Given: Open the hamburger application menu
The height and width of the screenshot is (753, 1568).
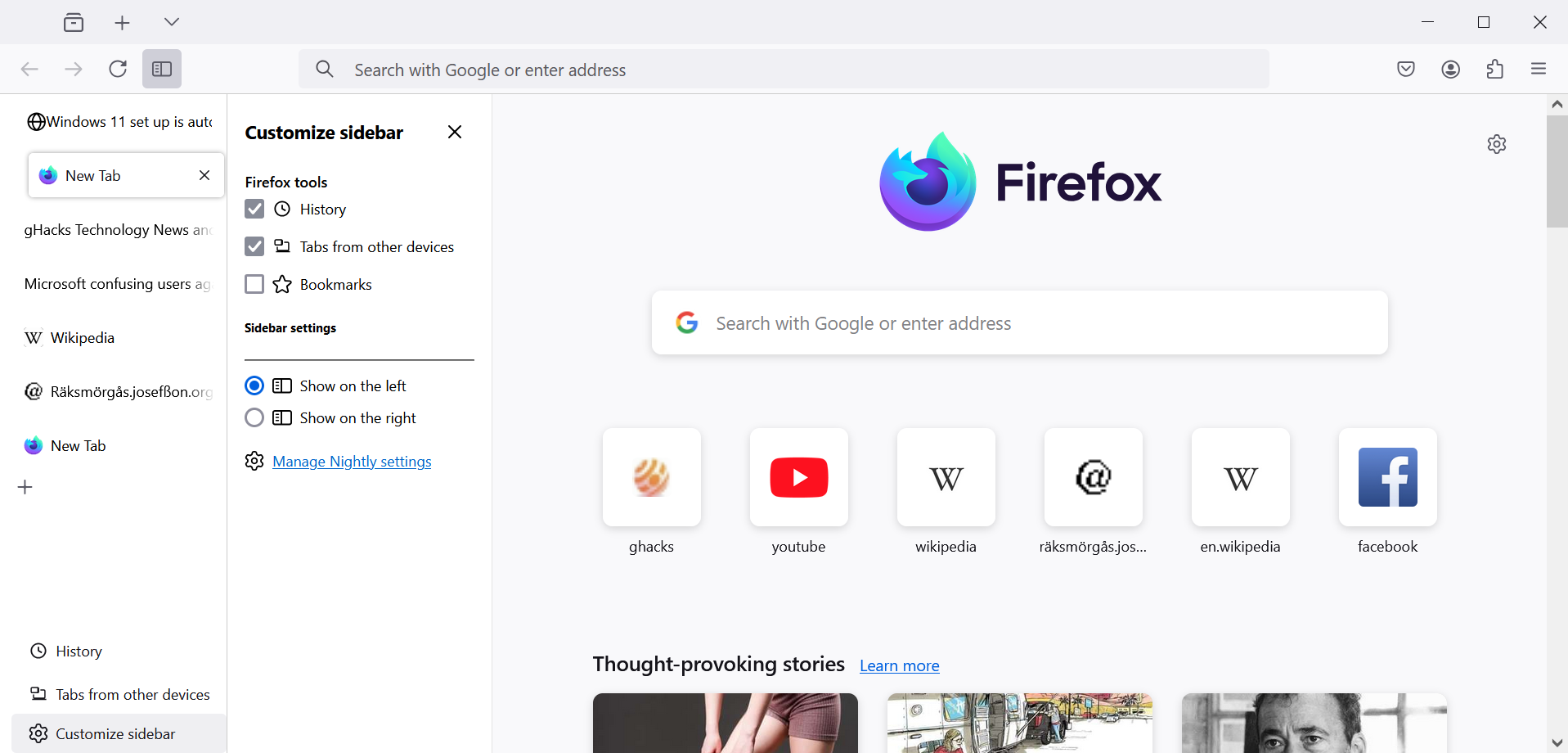Looking at the screenshot, I should 1539,69.
